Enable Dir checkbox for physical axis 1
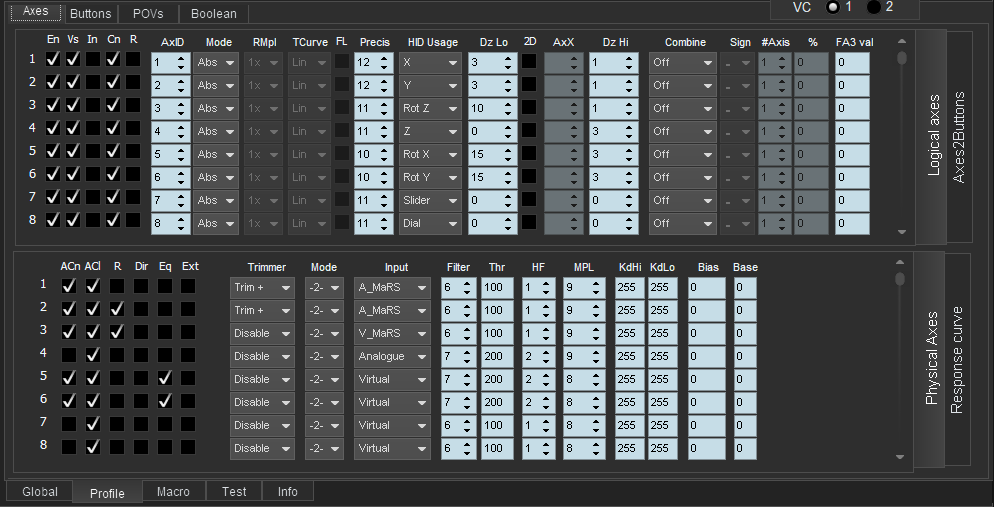This screenshot has height=507, width=994. click(141, 286)
